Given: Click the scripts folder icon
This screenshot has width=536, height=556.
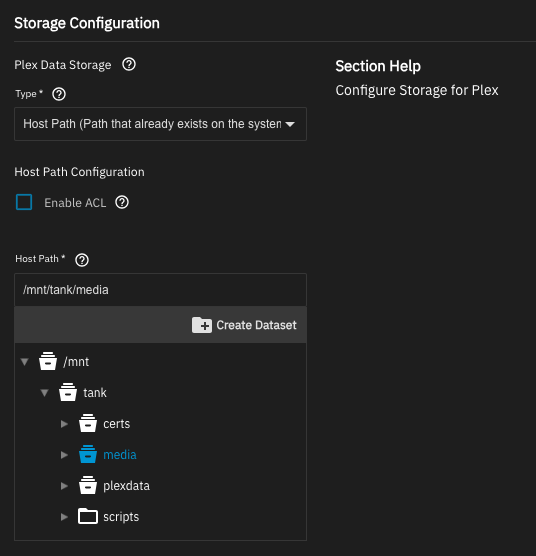Looking at the screenshot, I should [x=88, y=516].
